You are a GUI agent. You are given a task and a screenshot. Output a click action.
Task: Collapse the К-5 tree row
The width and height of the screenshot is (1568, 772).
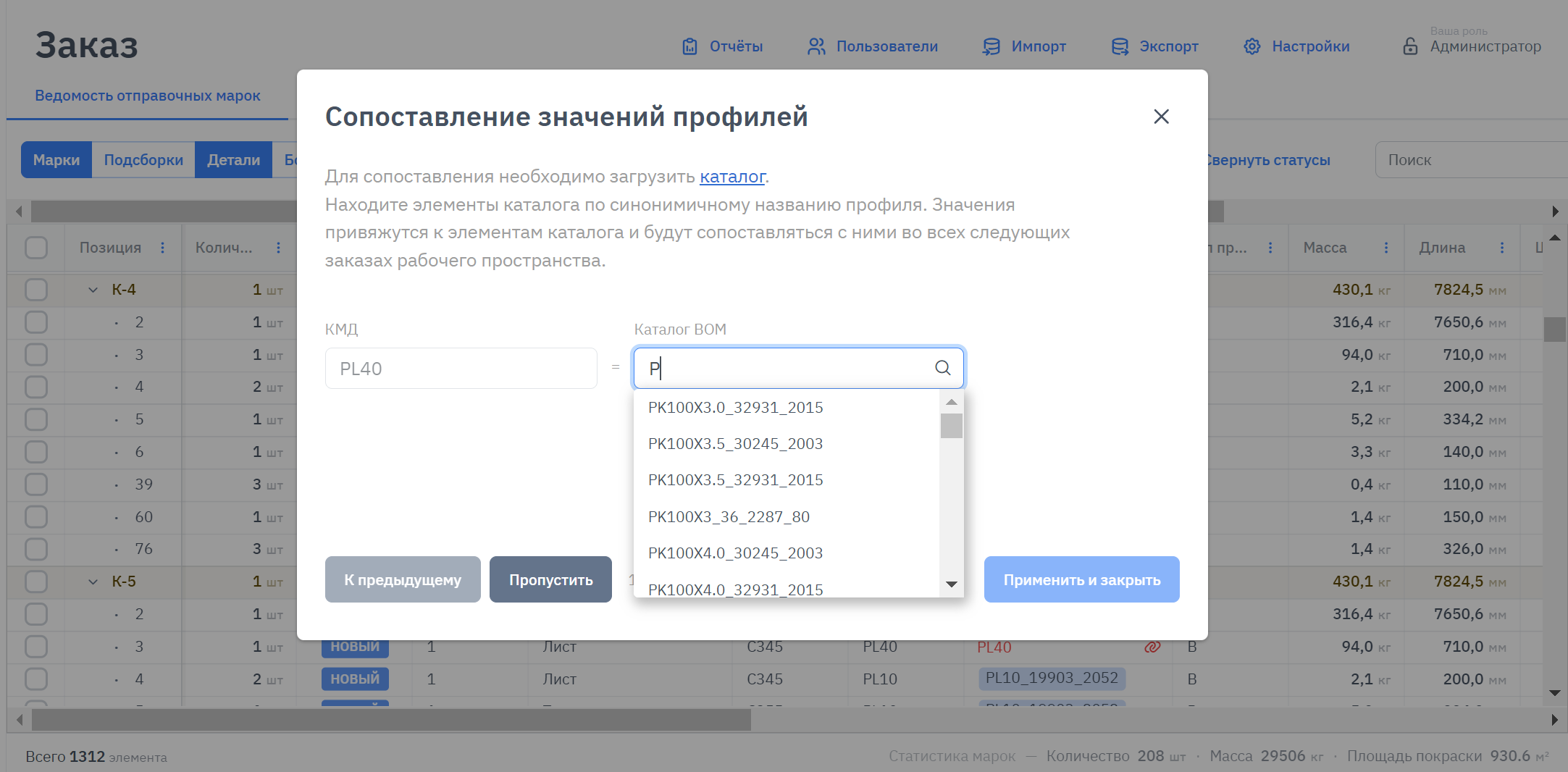pyautogui.click(x=93, y=582)
